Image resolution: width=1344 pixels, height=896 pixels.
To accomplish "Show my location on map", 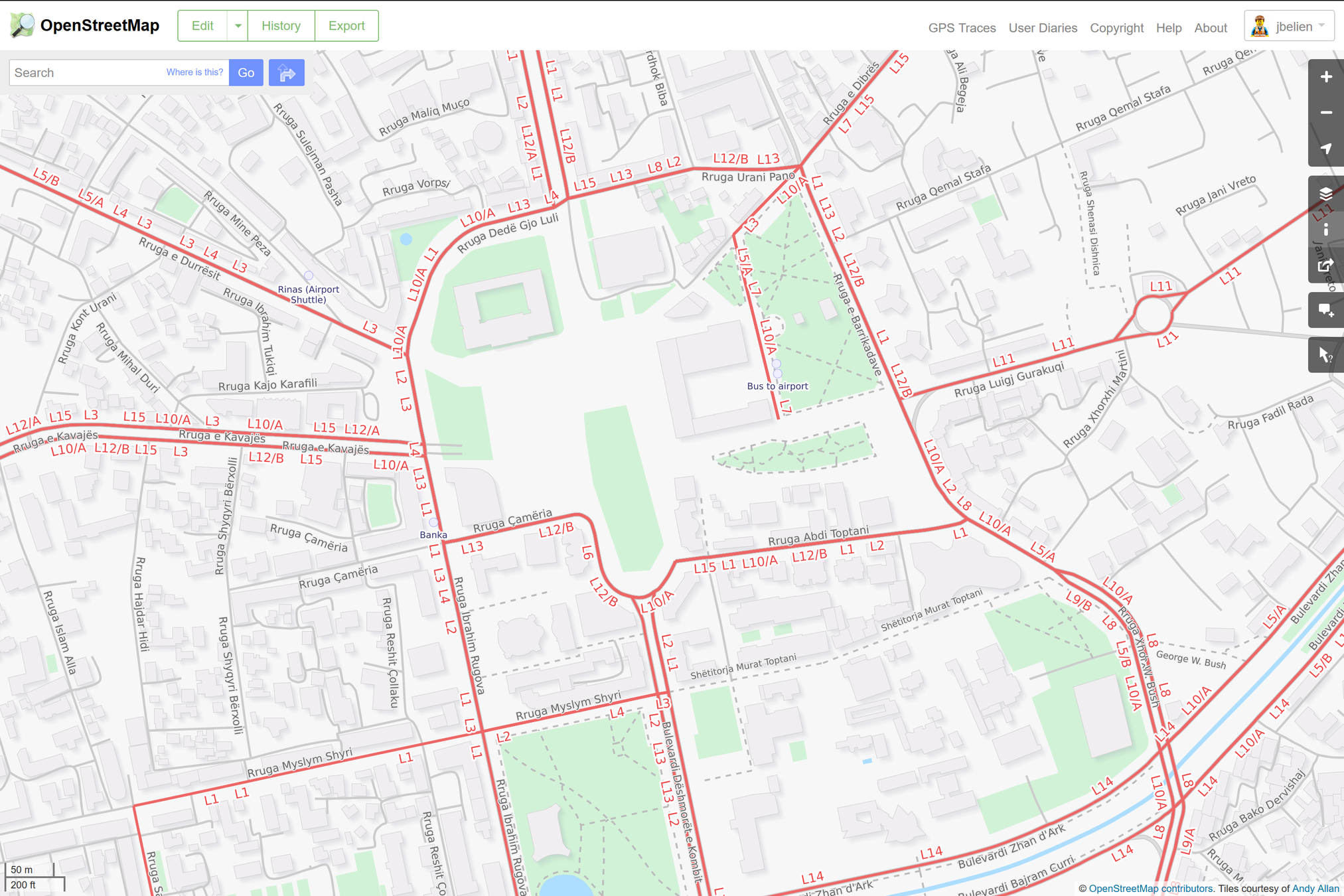I will point(1325,149).
